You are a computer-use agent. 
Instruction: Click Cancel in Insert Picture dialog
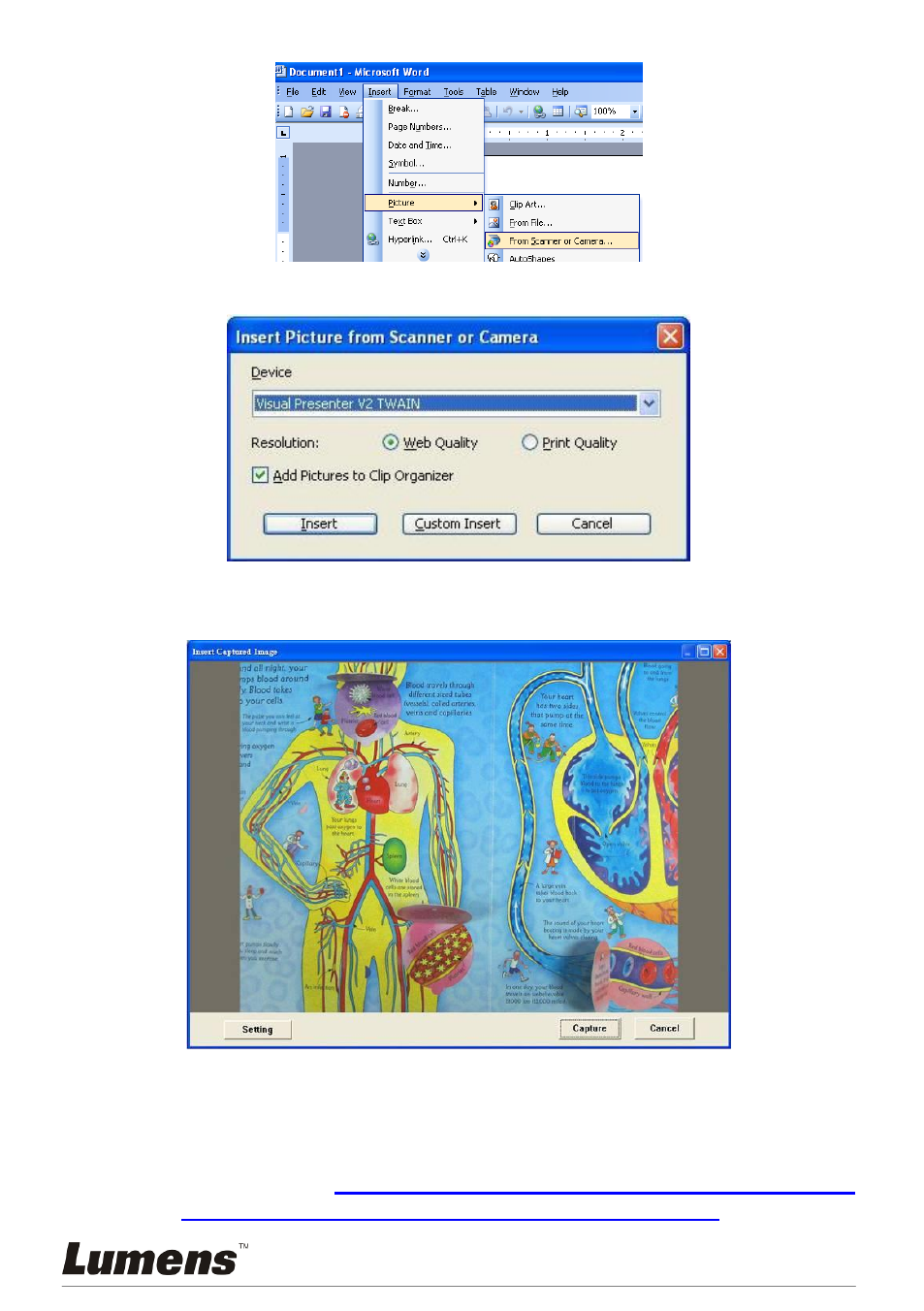point(593,524)
